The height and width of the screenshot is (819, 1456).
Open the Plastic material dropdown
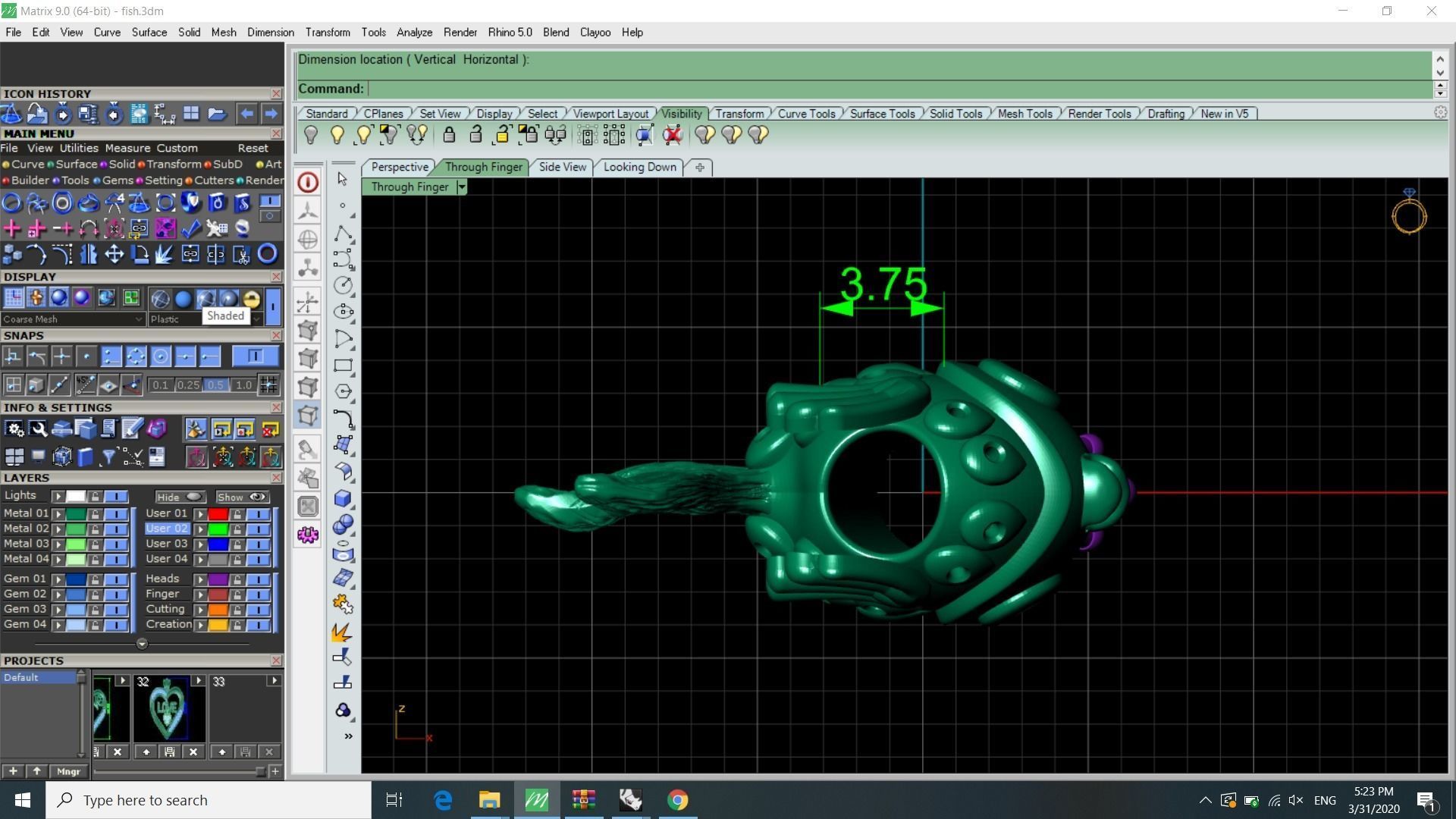[257, 319]
